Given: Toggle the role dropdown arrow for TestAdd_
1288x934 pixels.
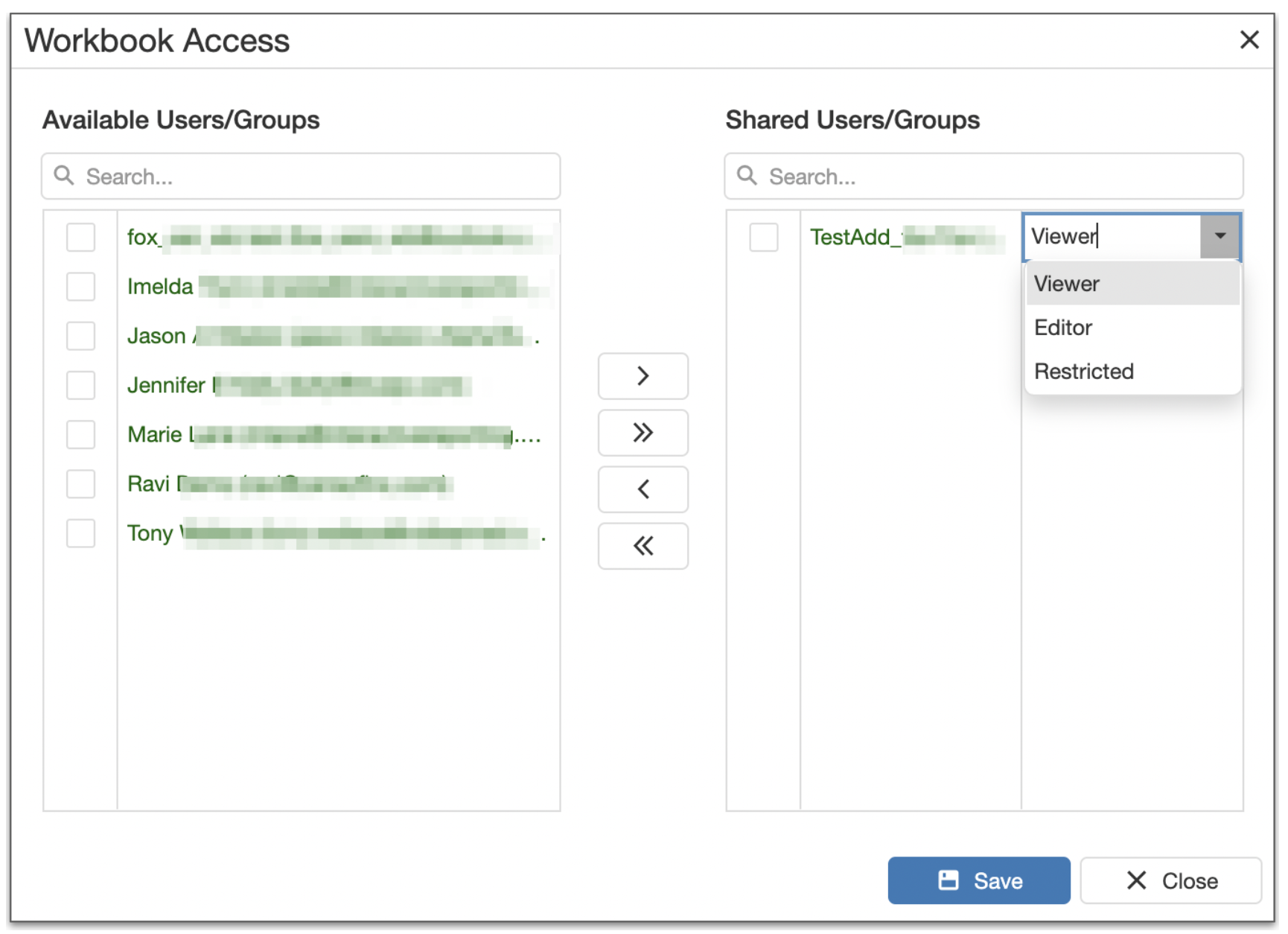Looking at the screenshot, I should 1220,236.
